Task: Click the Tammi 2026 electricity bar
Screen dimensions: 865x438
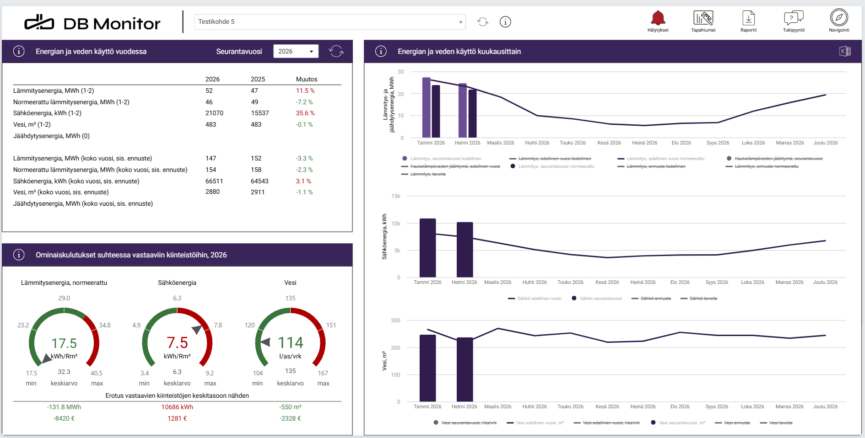Action: pos(427,247)
